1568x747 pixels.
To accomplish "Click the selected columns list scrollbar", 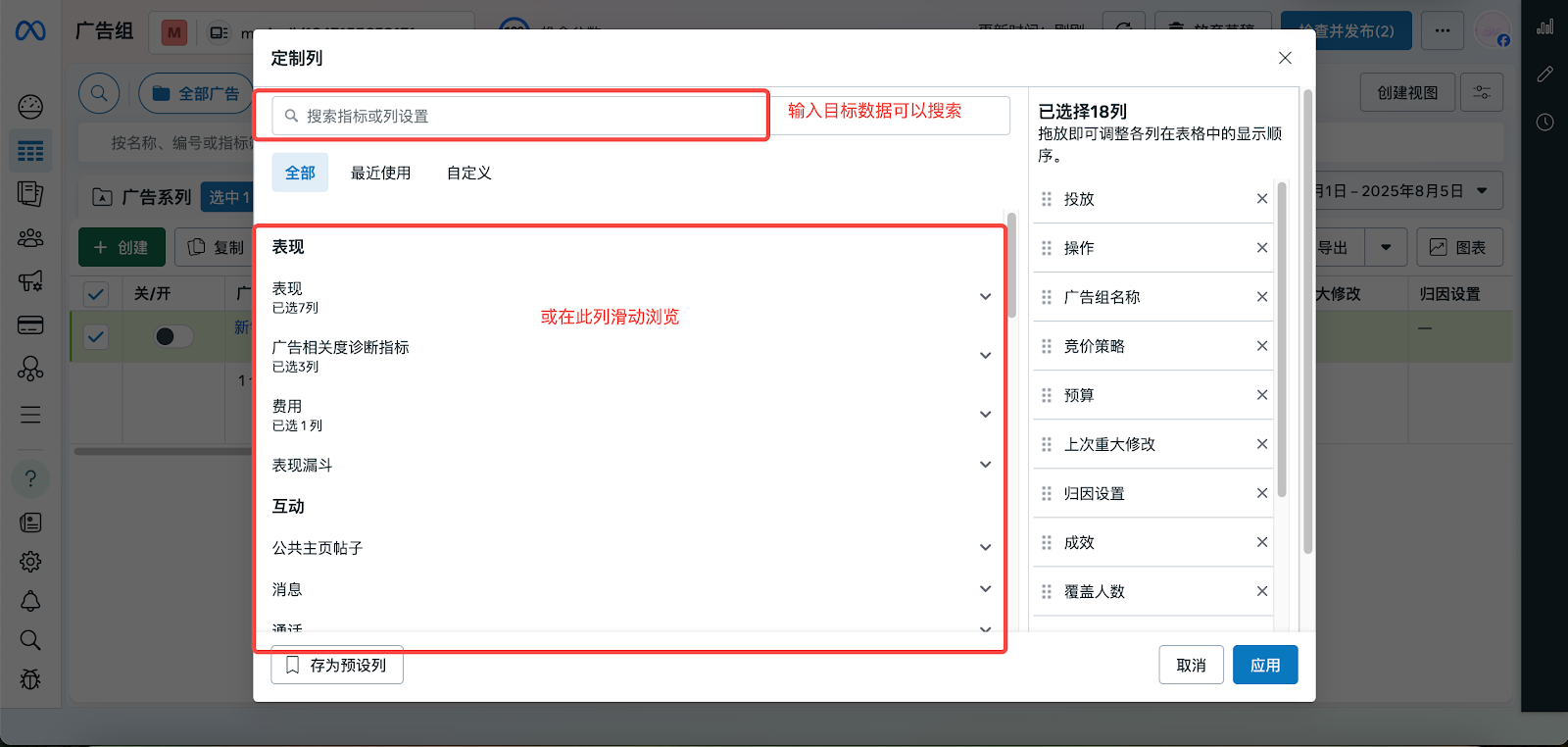I will click(1281, 339).
